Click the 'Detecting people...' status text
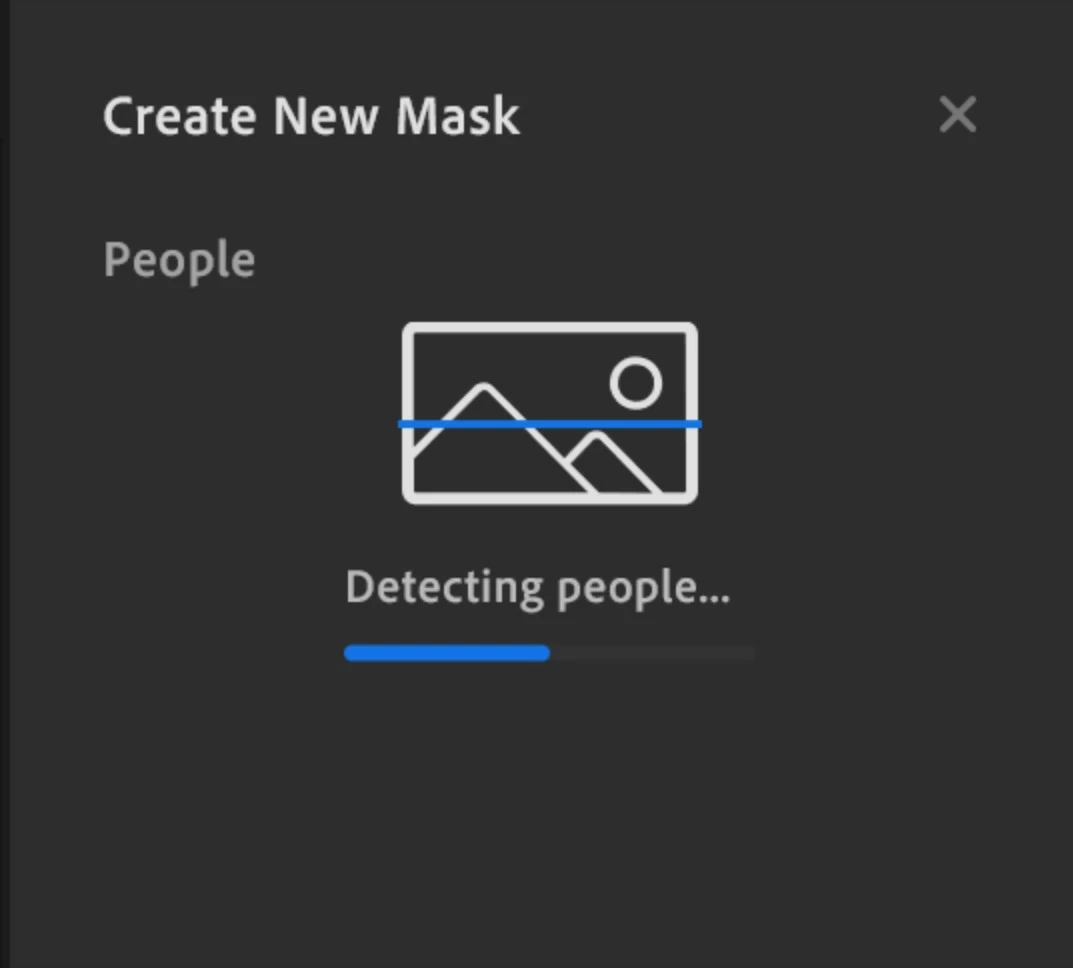 coord(538,588)
